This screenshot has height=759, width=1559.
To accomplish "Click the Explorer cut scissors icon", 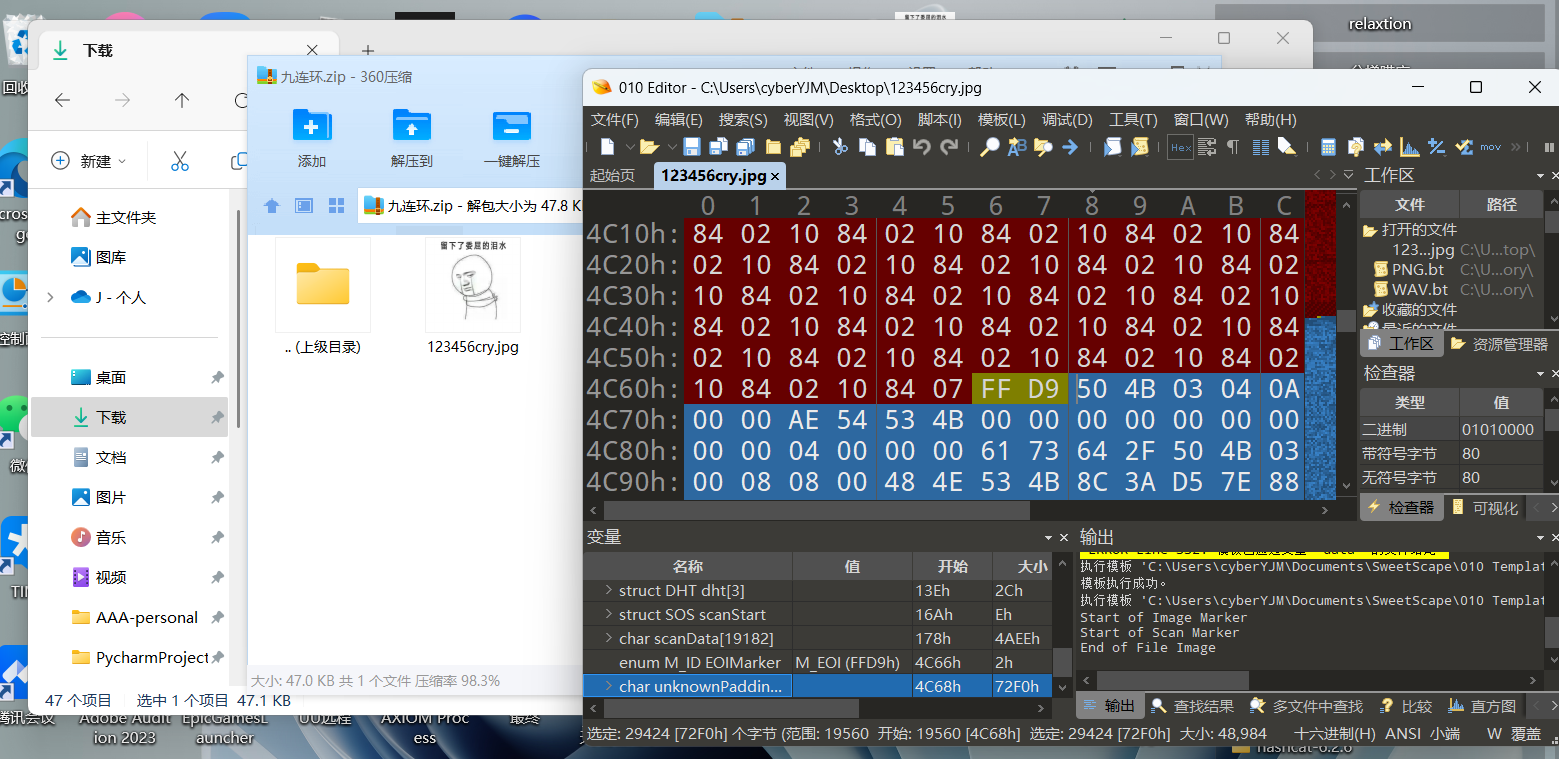I will tap(180, 160).
